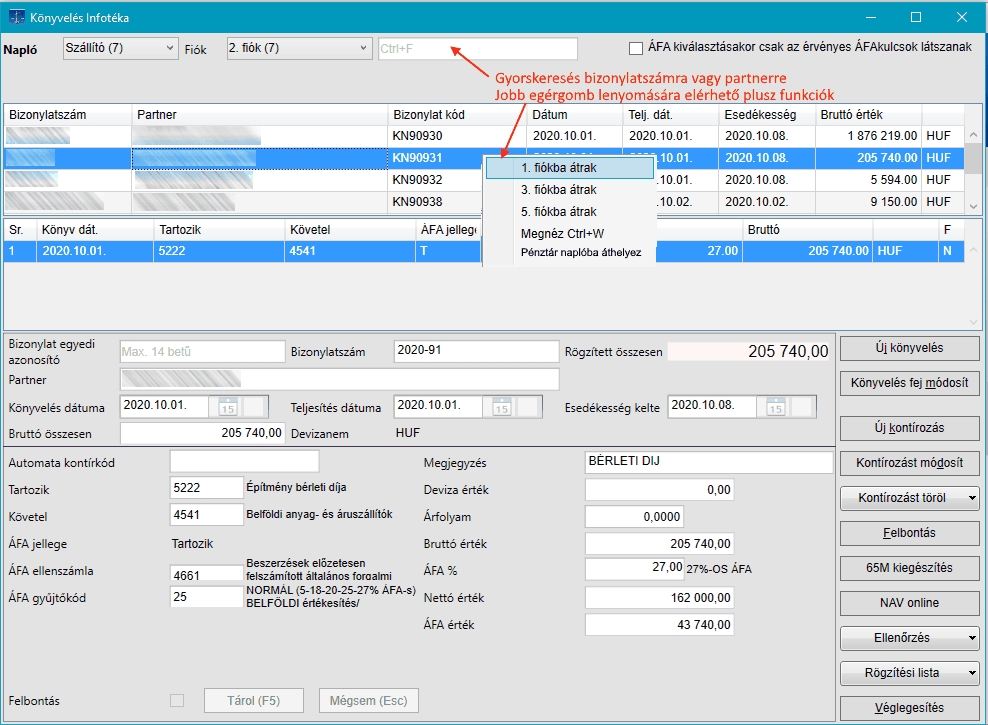Click the ÁFA érték field 43 740,00
The height and width of the screenshot is (725, 988).
coord(659,625)
